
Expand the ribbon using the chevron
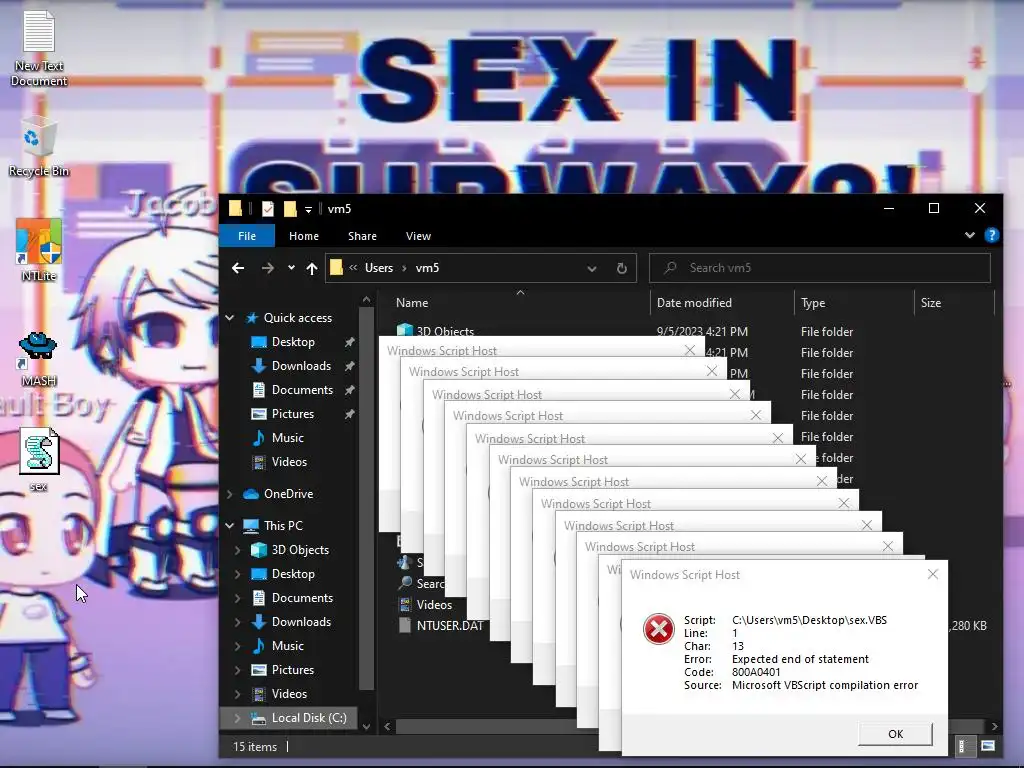click(x=969, y=235)
